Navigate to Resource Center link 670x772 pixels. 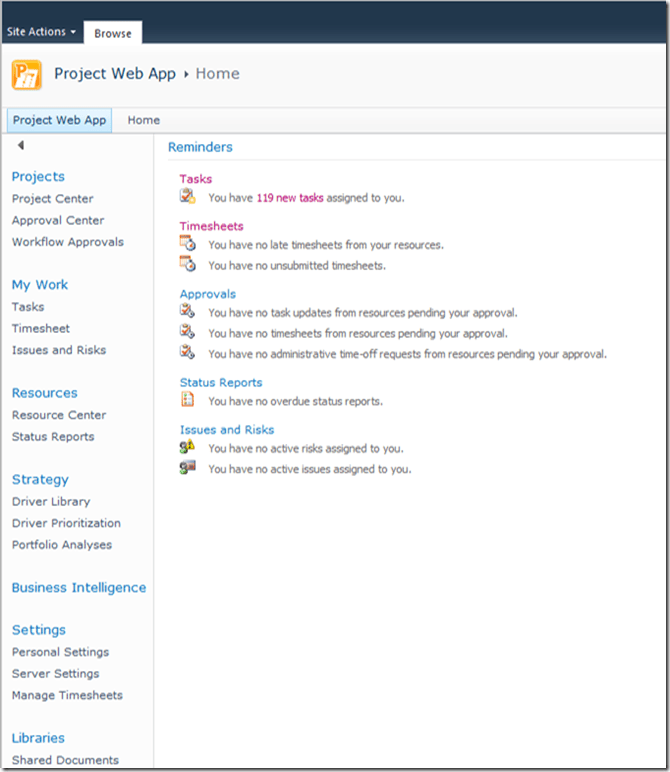click(x=58, y=415)
